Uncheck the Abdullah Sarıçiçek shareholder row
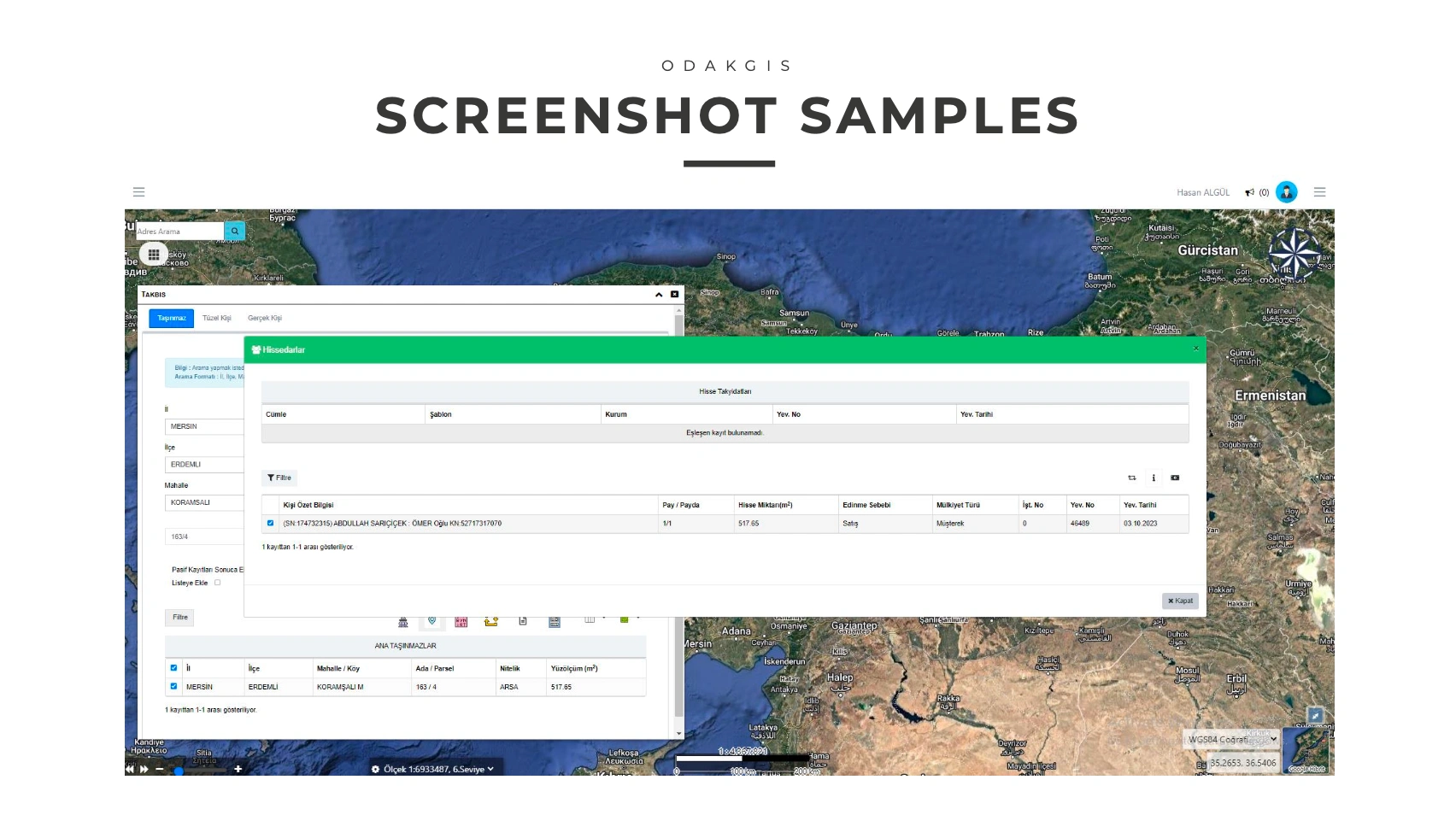The height and width of the screenshot is (815, 1456). point(271,524)
